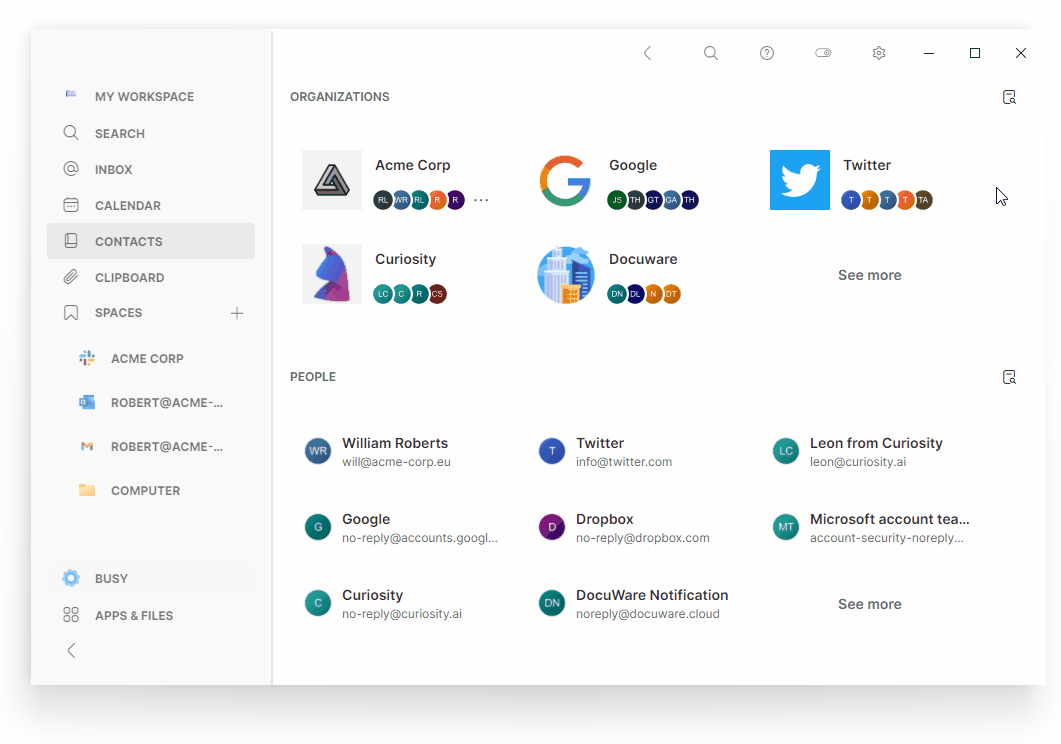Screen dimensions: 1061x744
Task: Click the People section search icon
Action: pos(1010,377)
